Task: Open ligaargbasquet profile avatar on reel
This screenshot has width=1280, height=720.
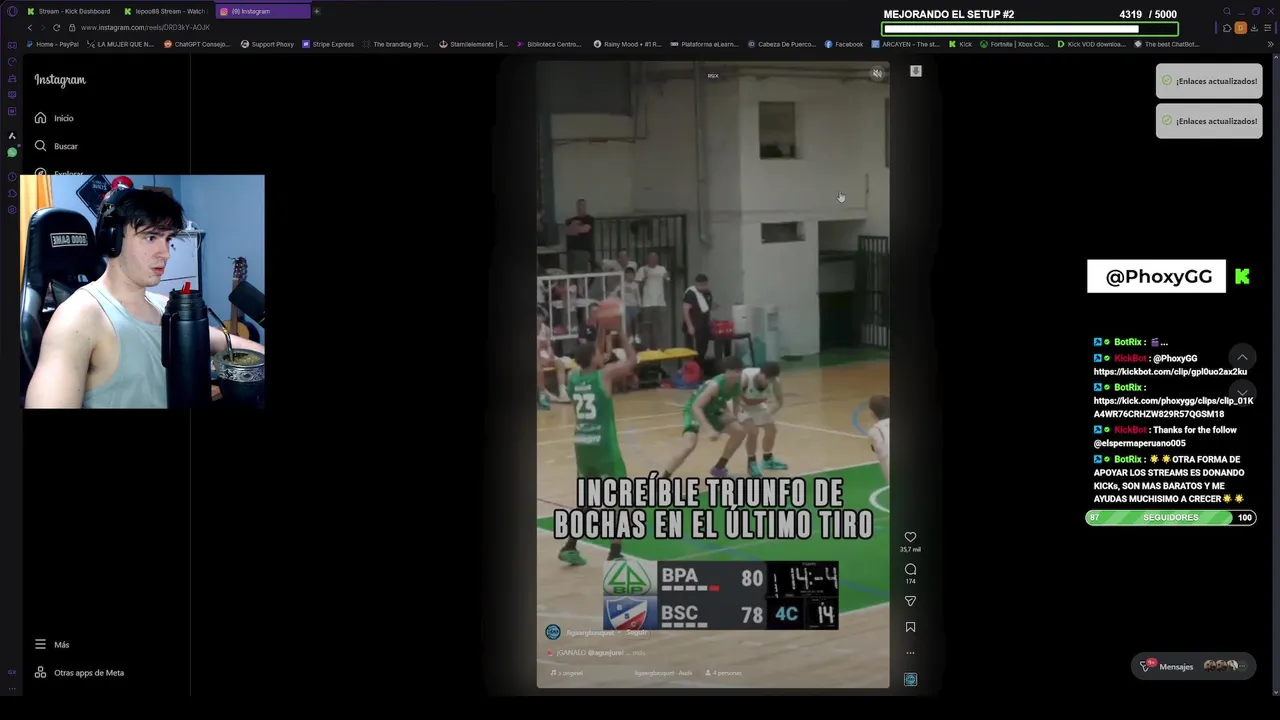Action: coord(552,632)
